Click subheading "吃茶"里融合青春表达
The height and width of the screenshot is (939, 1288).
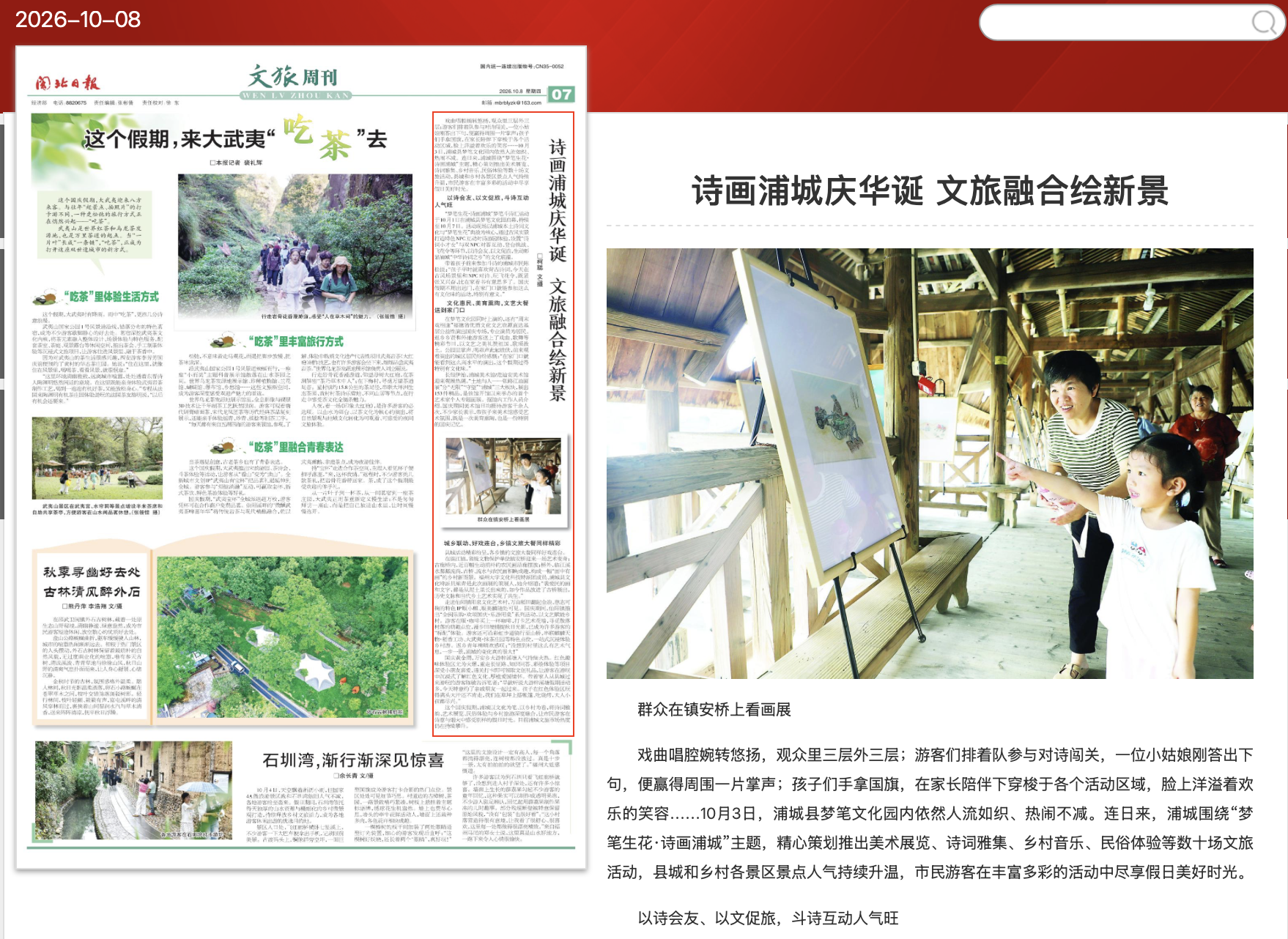point(295,447)
